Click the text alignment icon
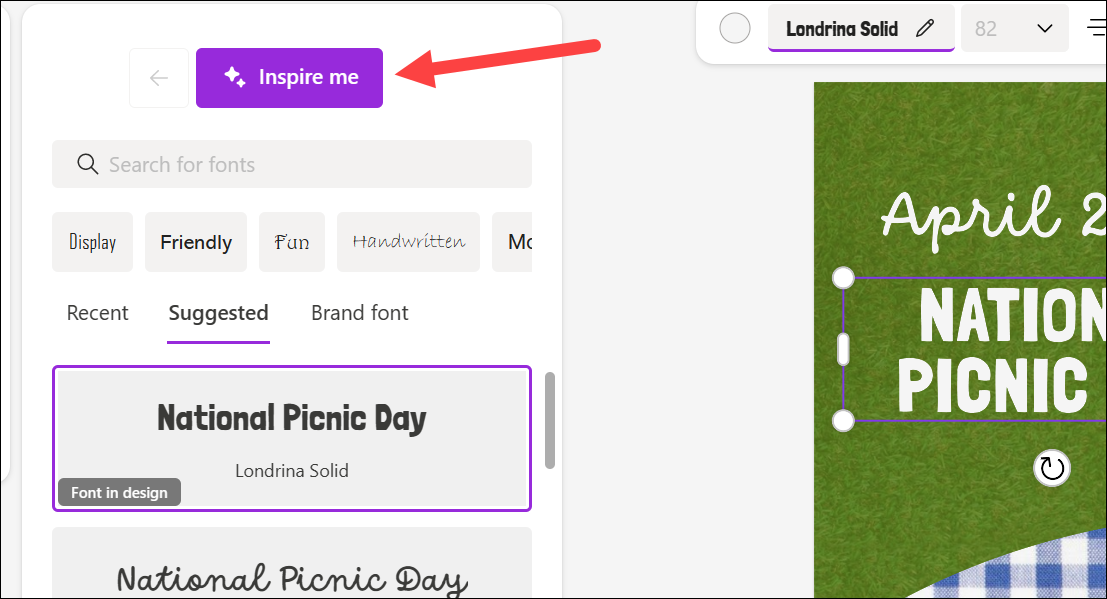Screen dimensions: 1107x599 (1096, 28)
